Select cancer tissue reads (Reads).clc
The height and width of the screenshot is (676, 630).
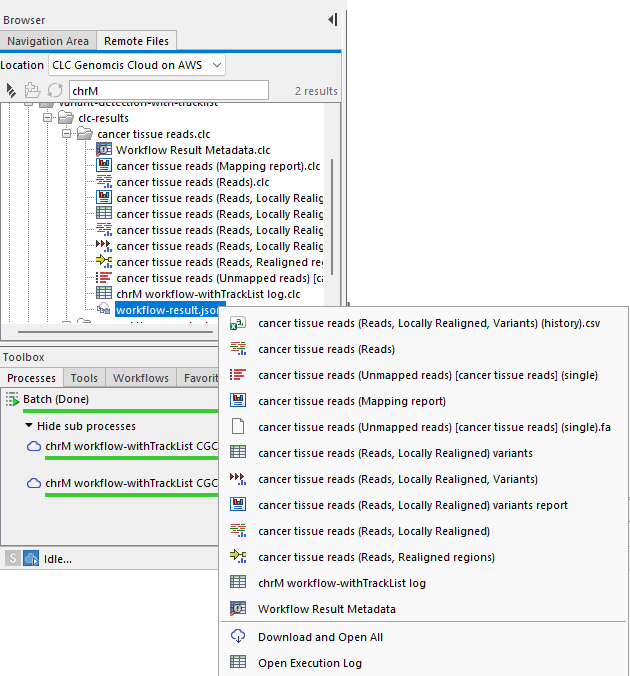point(193,182)
